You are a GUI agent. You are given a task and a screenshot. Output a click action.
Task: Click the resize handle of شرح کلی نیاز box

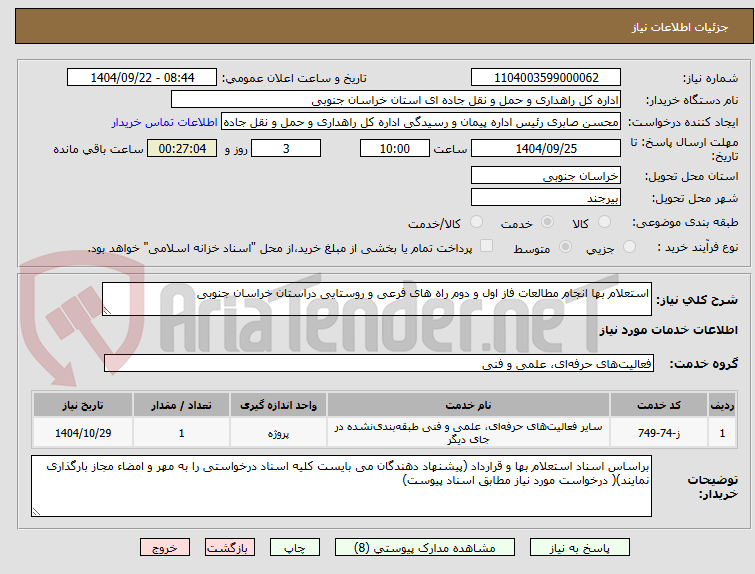point(107,311)
